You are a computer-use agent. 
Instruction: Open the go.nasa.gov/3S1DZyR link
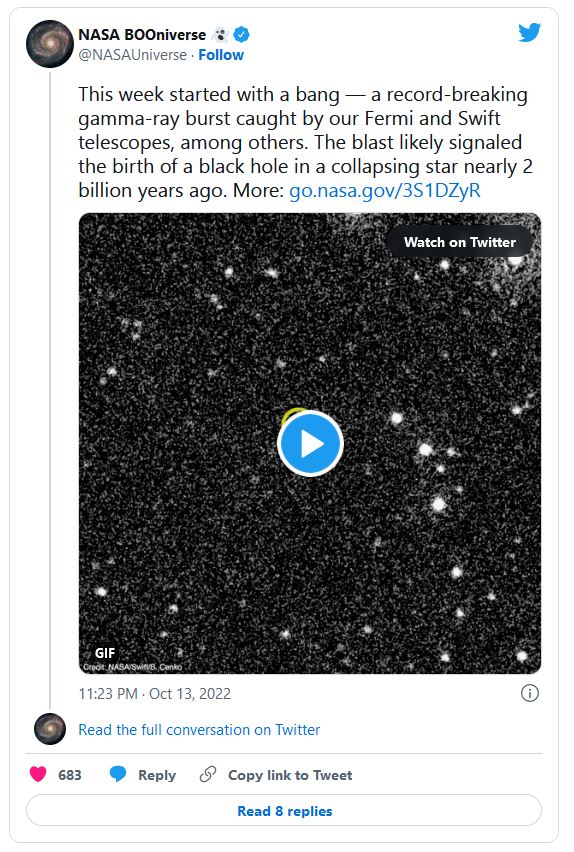pos(385,191)
